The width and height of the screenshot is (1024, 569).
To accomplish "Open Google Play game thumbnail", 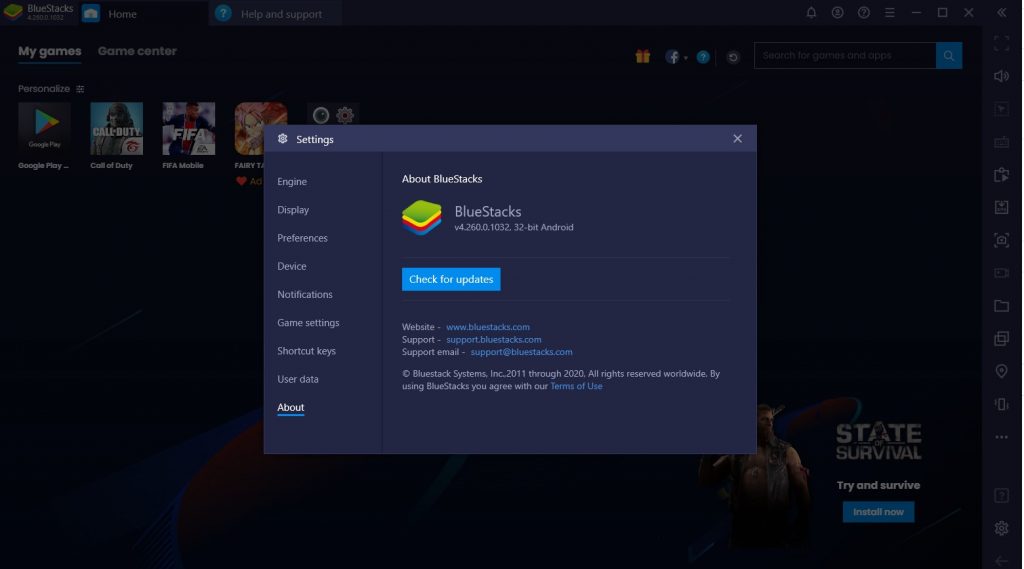I will 44,128.
